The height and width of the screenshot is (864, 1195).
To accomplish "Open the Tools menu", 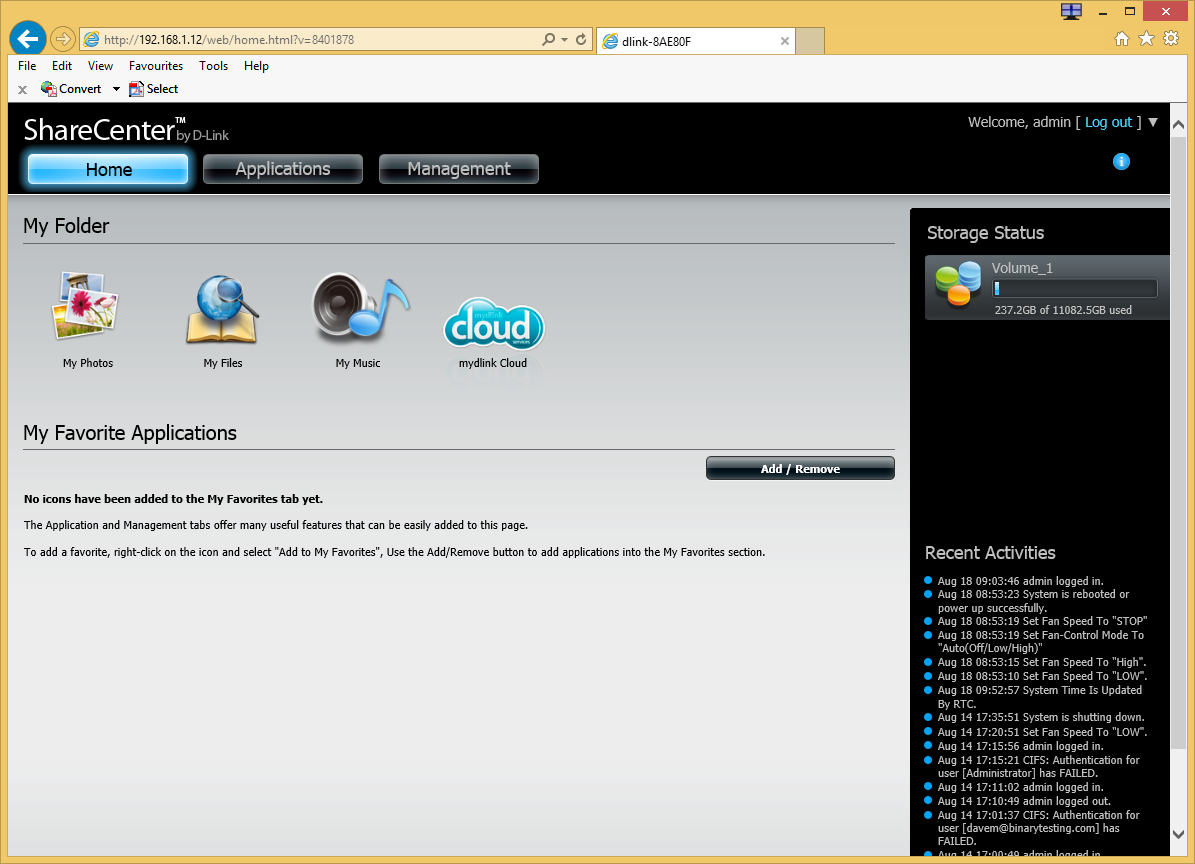I will pyautogui.click(x=213, y=66).
